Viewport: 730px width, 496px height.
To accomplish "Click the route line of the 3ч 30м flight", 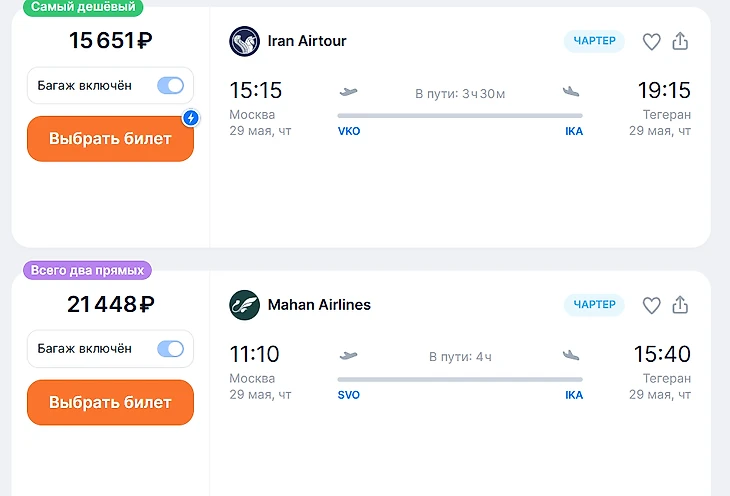I will point(460,116).
